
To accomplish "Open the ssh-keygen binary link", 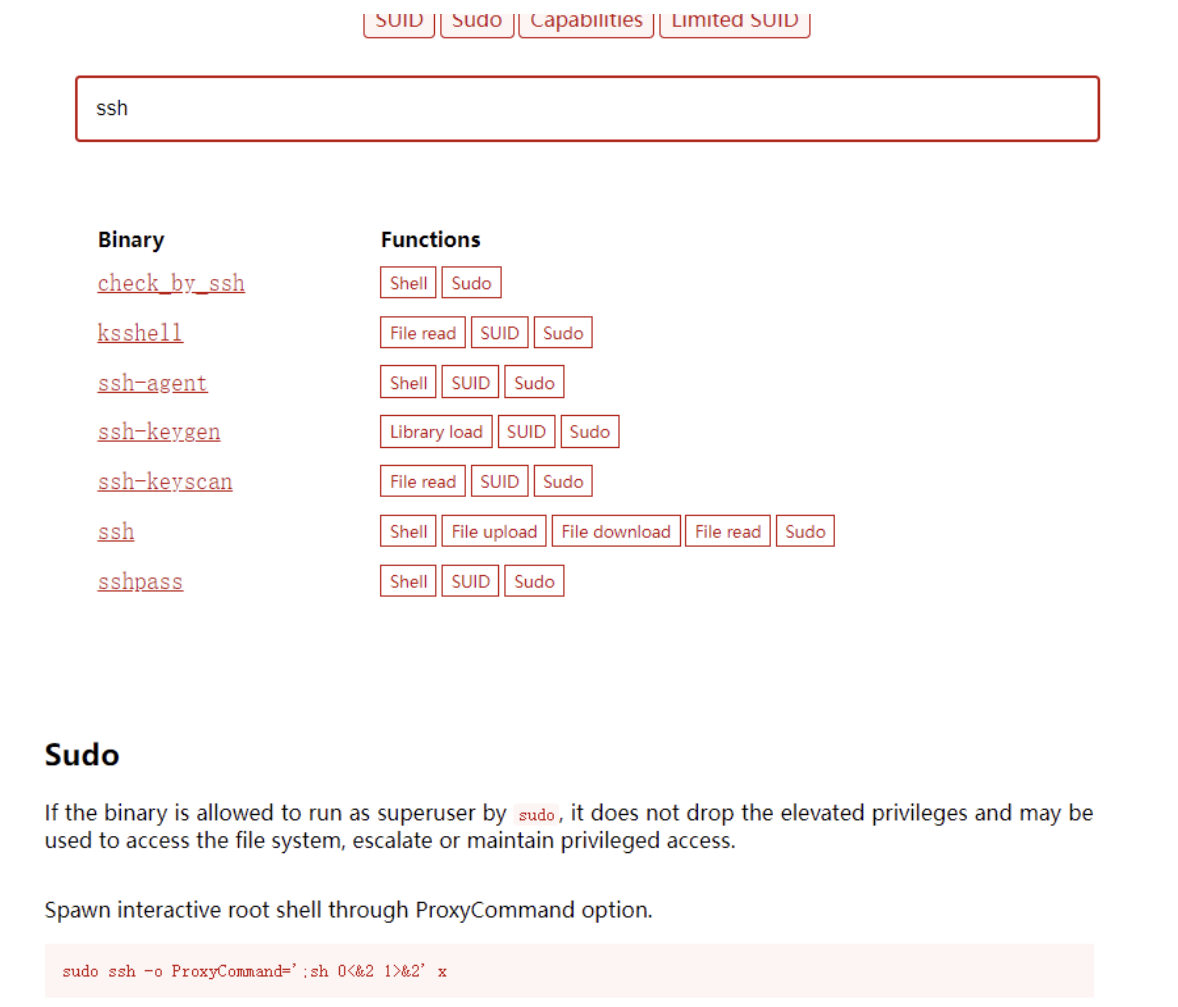I will 159,431.
